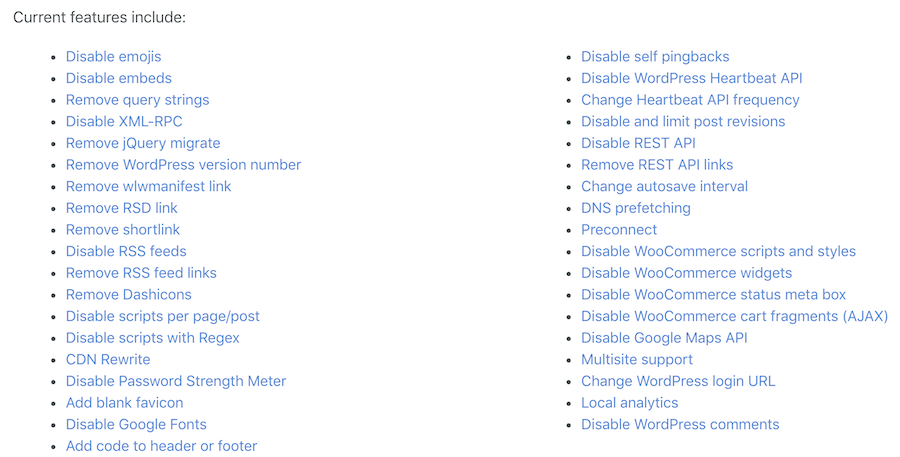
Task: Click the Remove Dashicons link
Action: [x=128, y=294]
